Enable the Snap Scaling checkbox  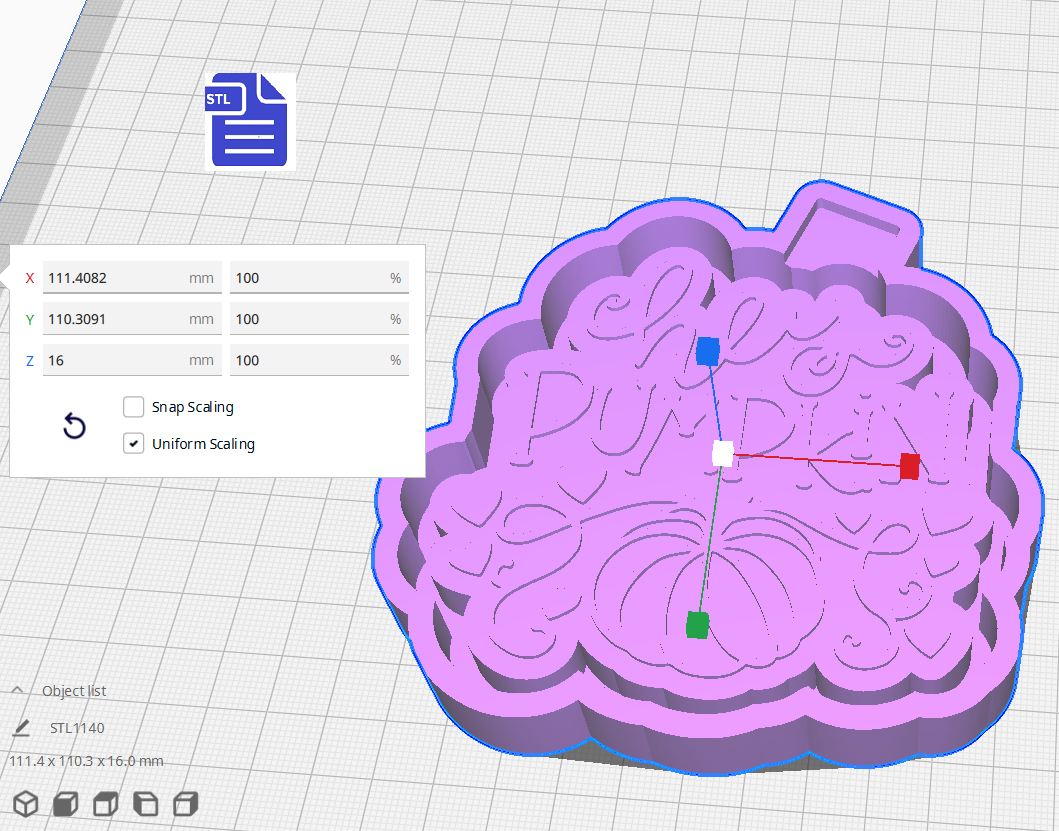(134, 407)
